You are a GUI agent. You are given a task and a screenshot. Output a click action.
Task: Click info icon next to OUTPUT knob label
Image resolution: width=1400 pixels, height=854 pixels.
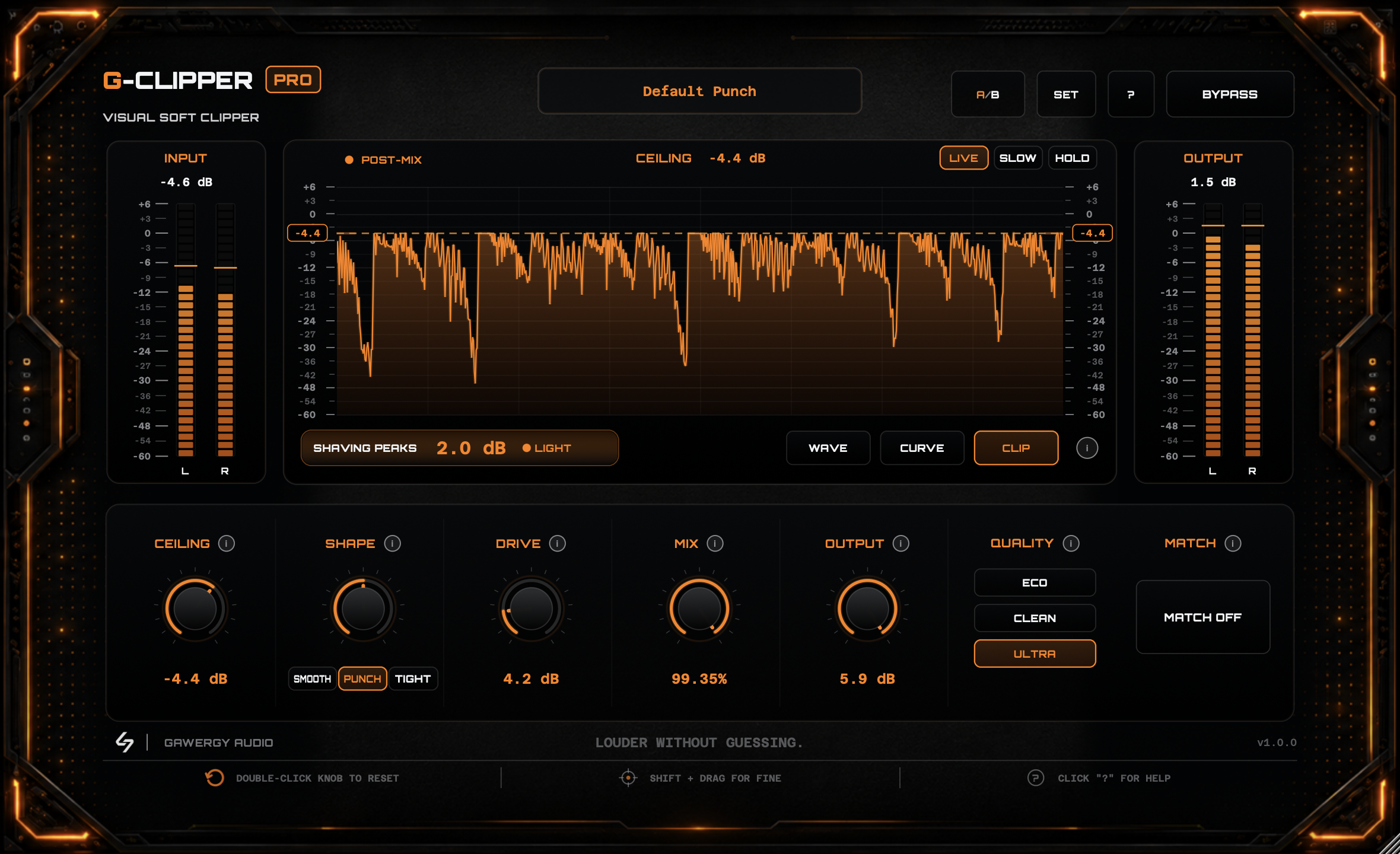(901, 543)
